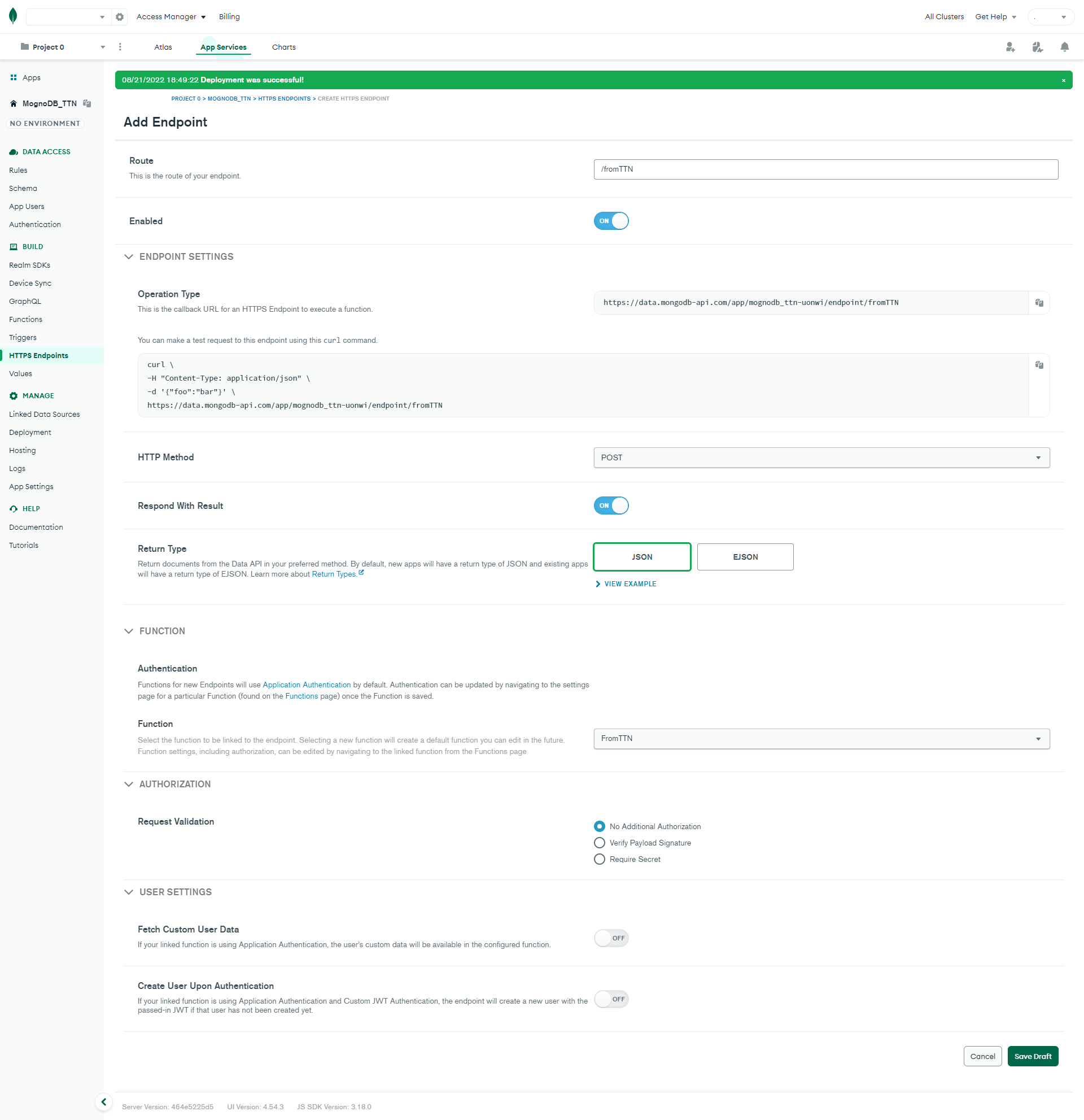The height and width of the screenshot is (1120, 1084).
Task: Open the Function FromTTN dropdown
Action: (x=821, y=738)
